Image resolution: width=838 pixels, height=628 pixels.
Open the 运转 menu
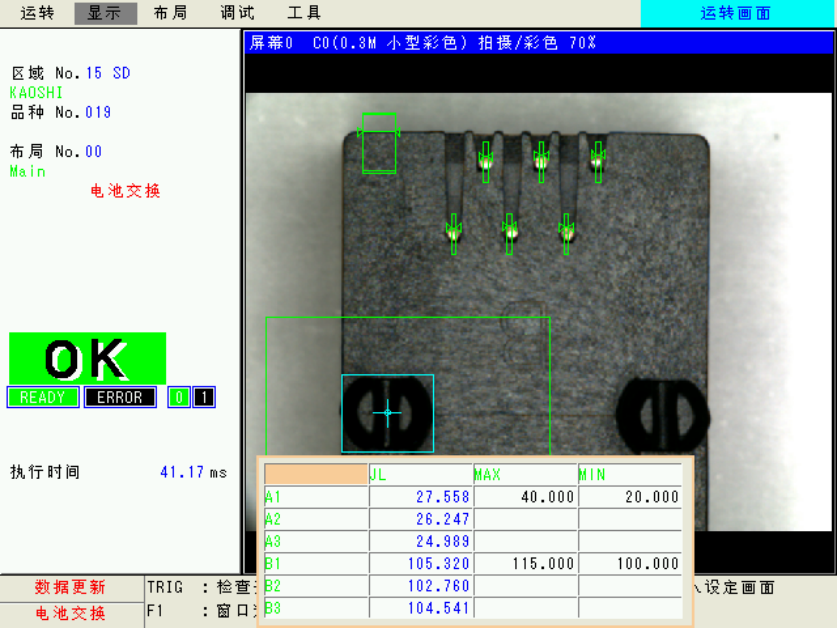38,13
